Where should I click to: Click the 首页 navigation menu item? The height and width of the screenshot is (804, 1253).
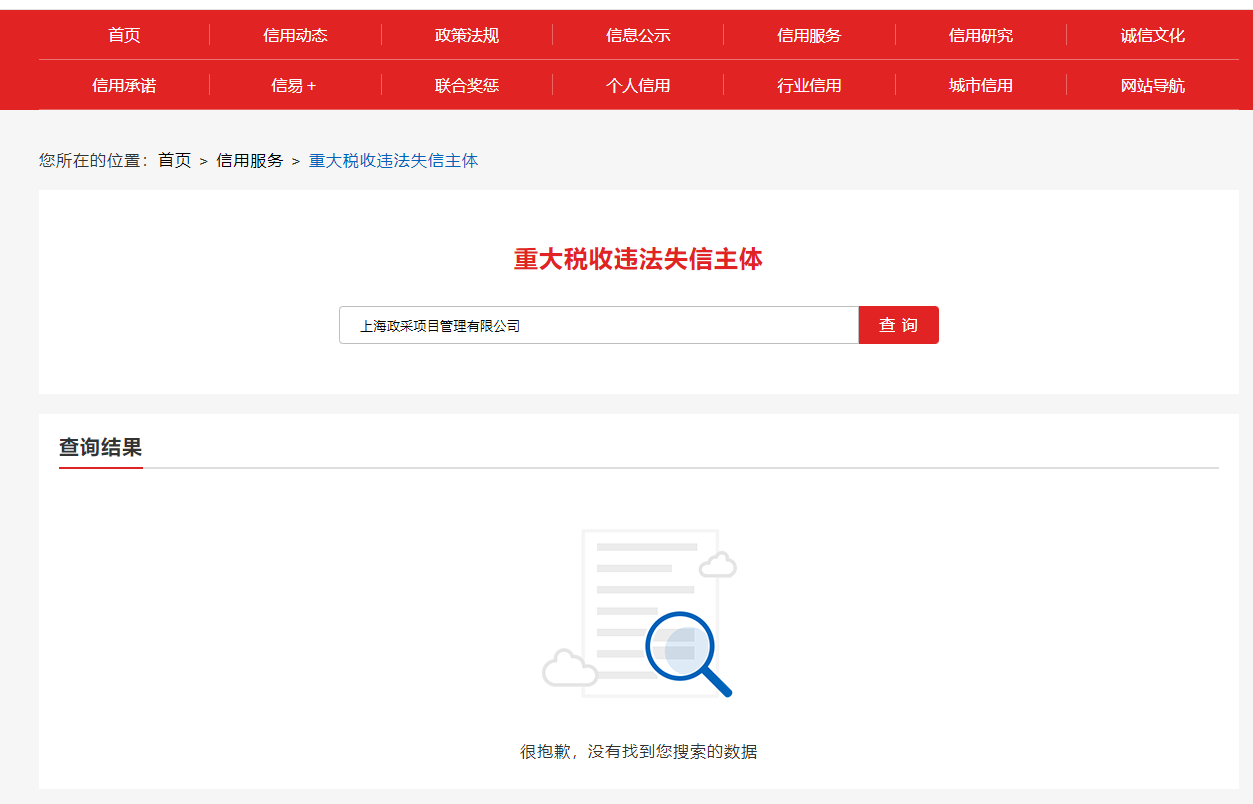(124, 35)
